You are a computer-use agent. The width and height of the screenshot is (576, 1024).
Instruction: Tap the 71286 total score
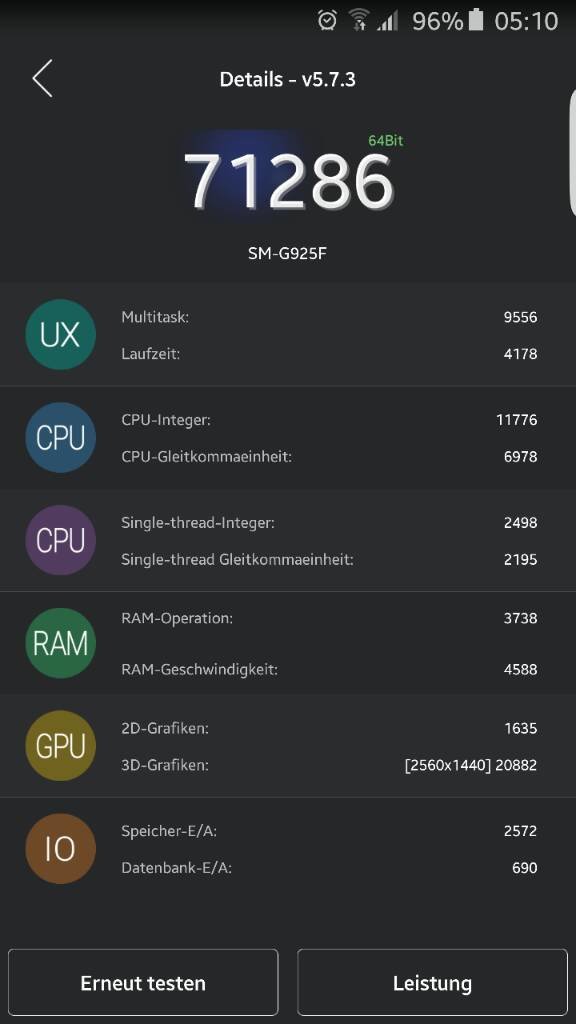[289, 181]
